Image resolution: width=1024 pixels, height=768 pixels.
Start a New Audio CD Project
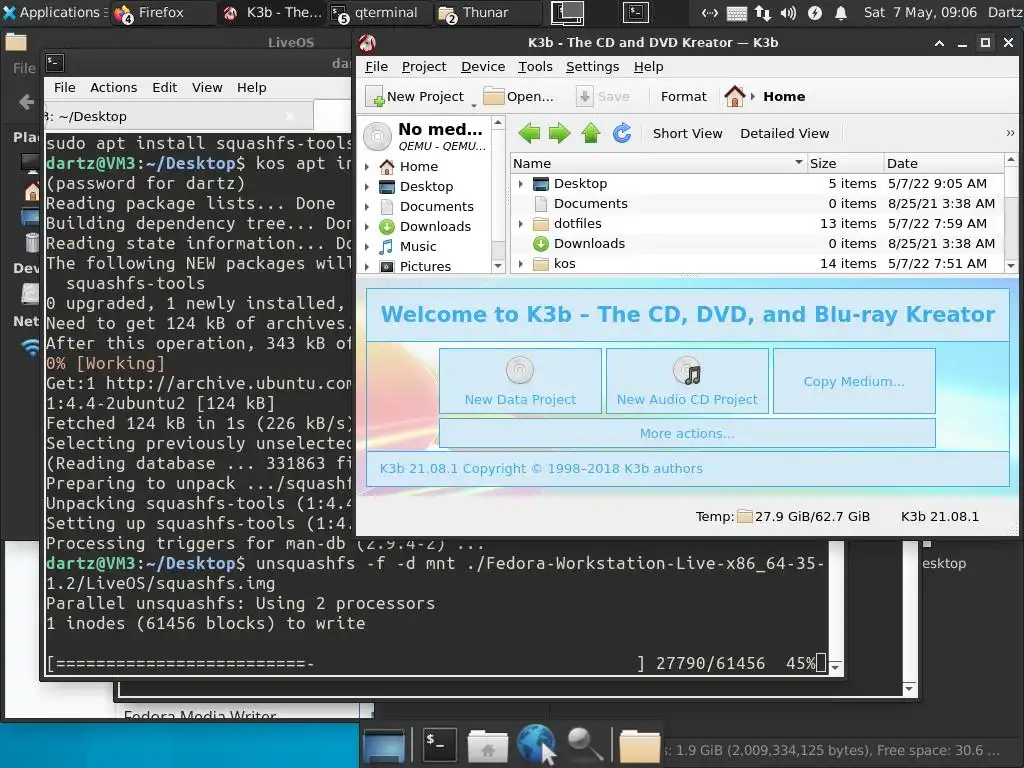click(687, 381)
